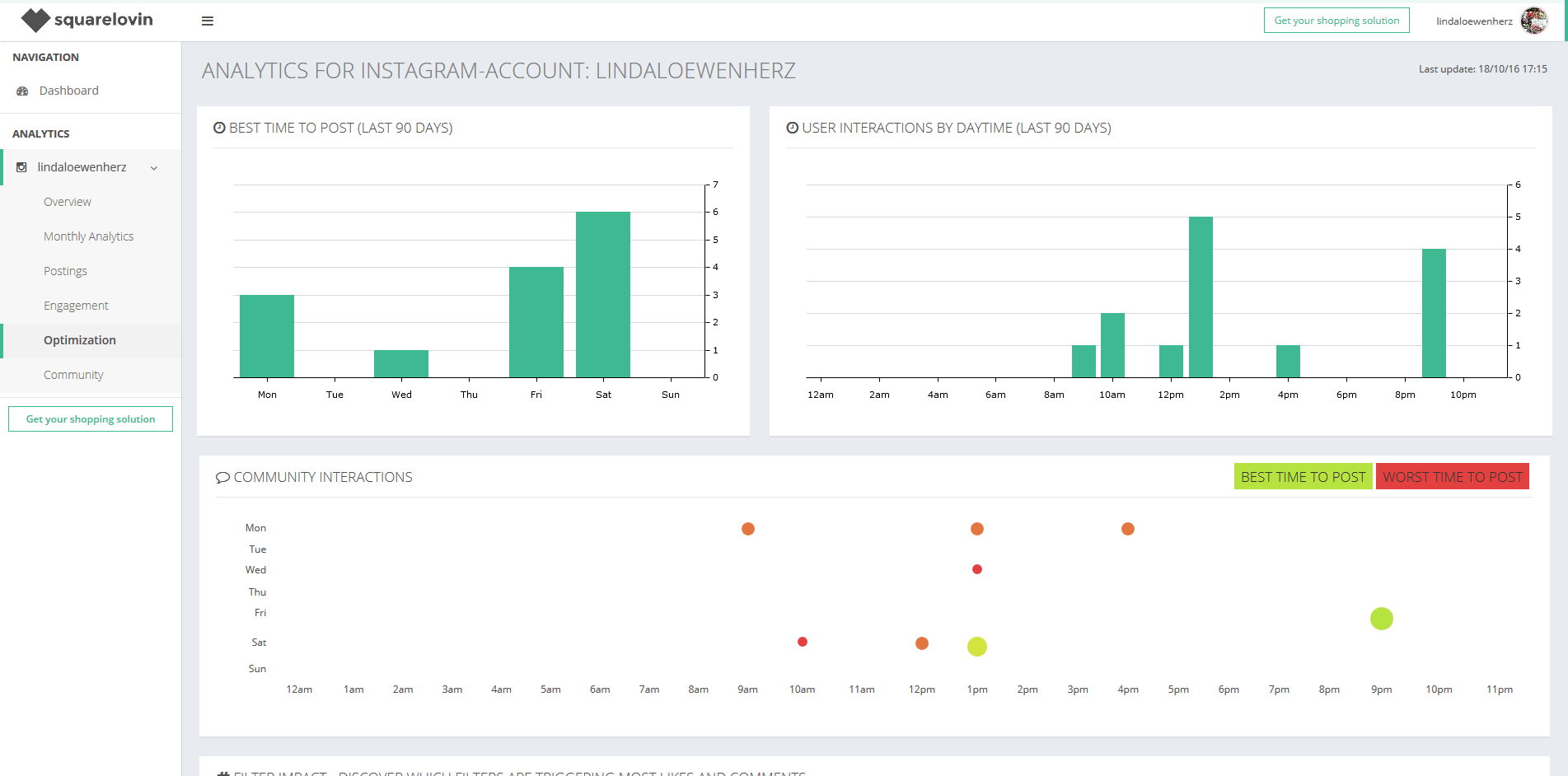Screen dimensions: 1568x776
Task: Click the ANALYTICS sidebar heading
Action: point(41,133)
